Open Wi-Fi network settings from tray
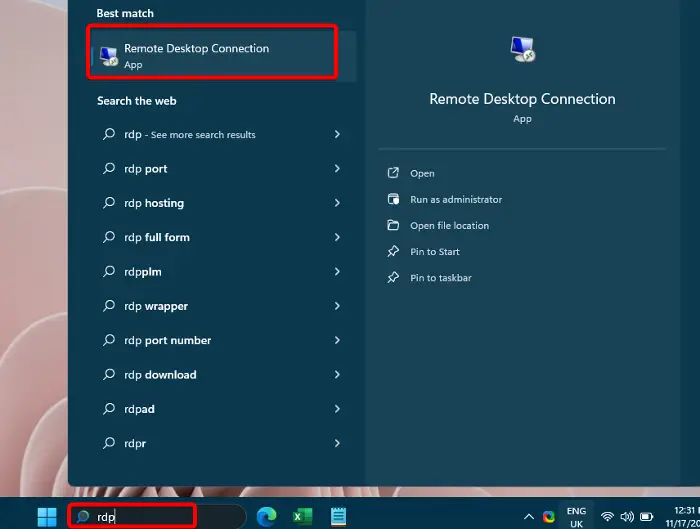Screen dimensions: 700x529 pyautogui.click(x=607, y=517)
